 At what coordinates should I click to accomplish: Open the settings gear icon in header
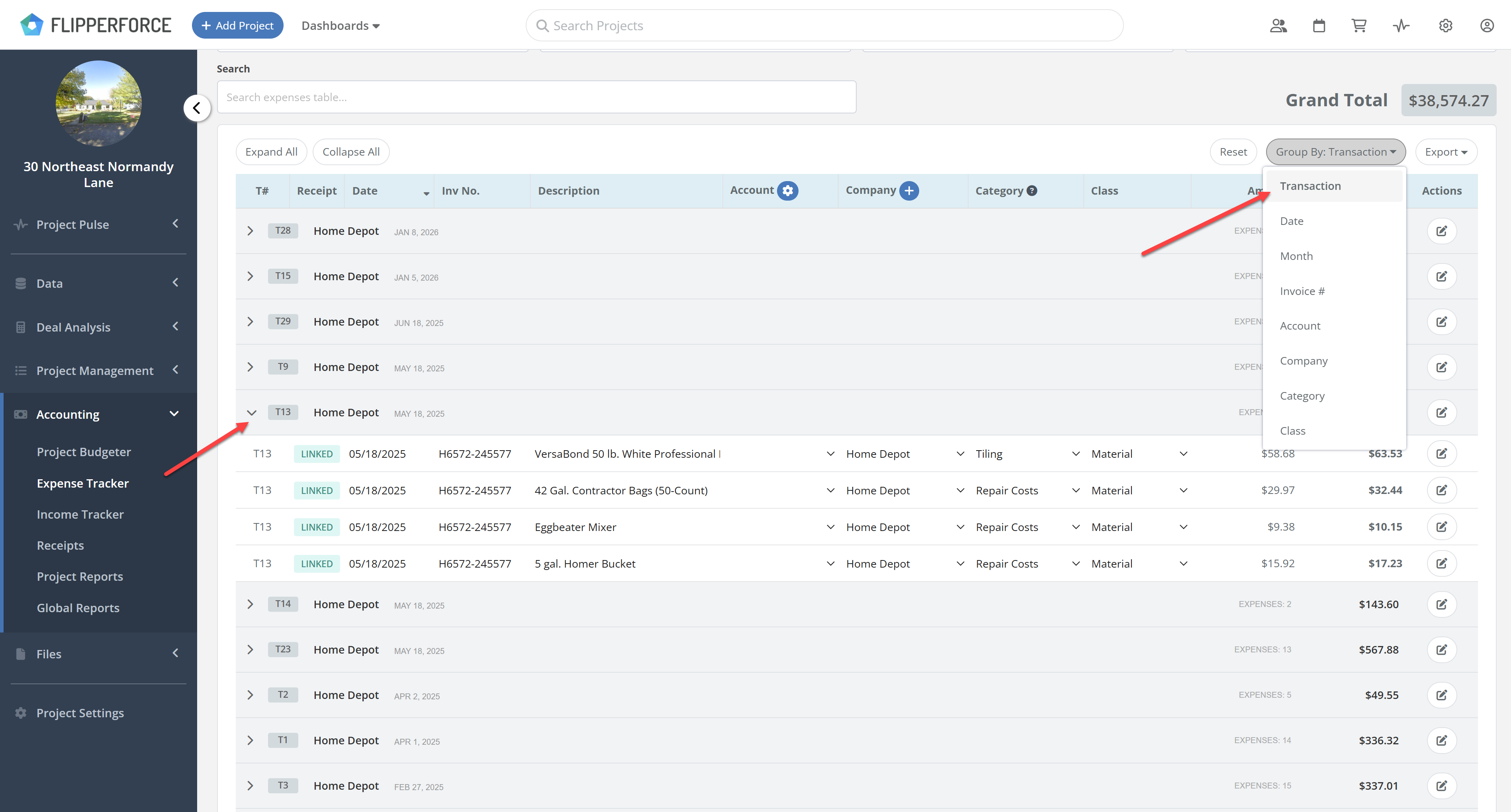tap(1445, 26)
